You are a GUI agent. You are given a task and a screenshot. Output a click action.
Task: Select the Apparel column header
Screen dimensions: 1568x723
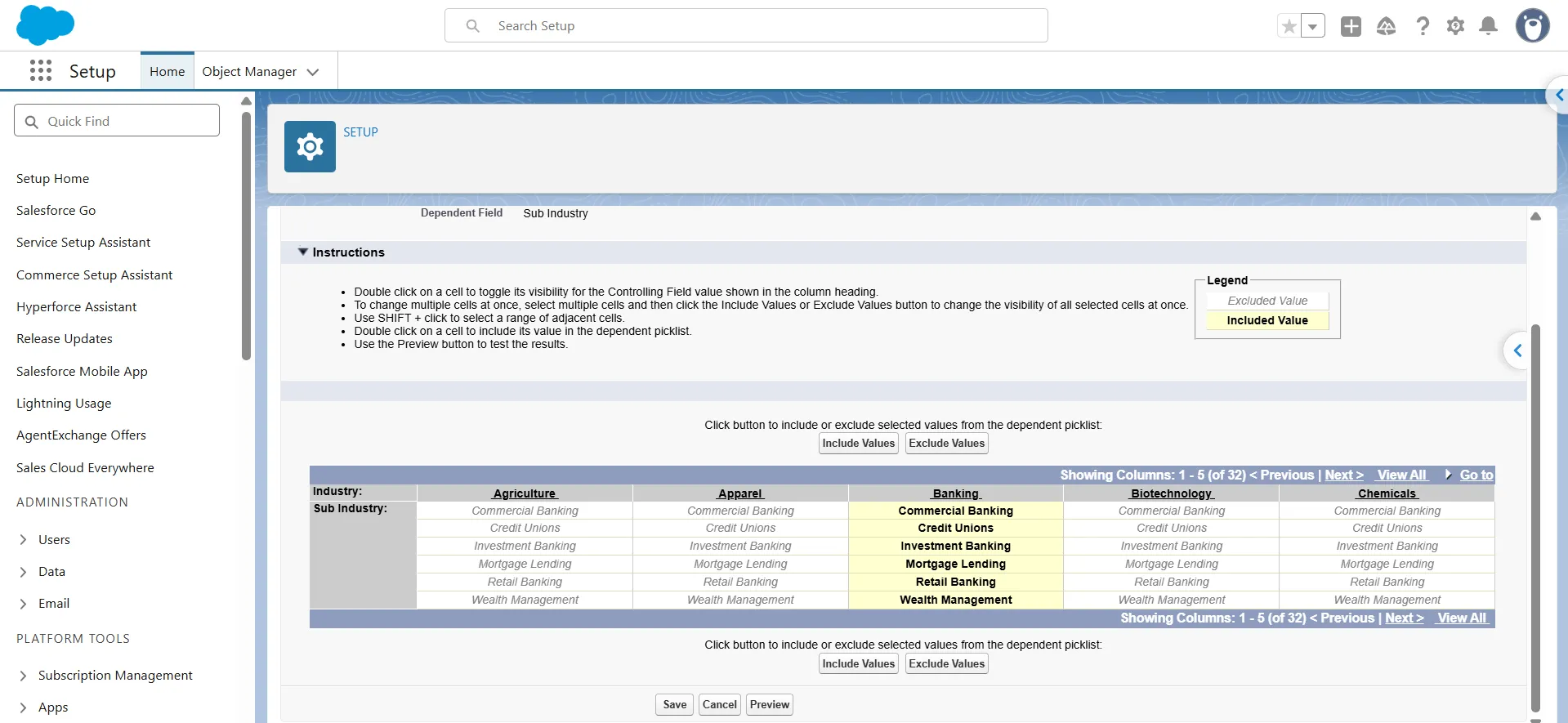coord(740,493)
